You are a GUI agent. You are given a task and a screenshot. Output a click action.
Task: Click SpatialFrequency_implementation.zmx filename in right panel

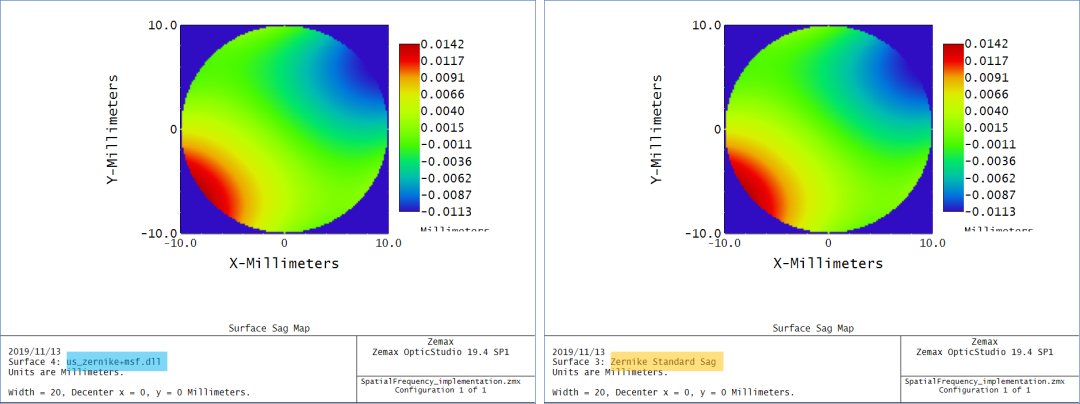pyautogui.click(x=989, y=381)
